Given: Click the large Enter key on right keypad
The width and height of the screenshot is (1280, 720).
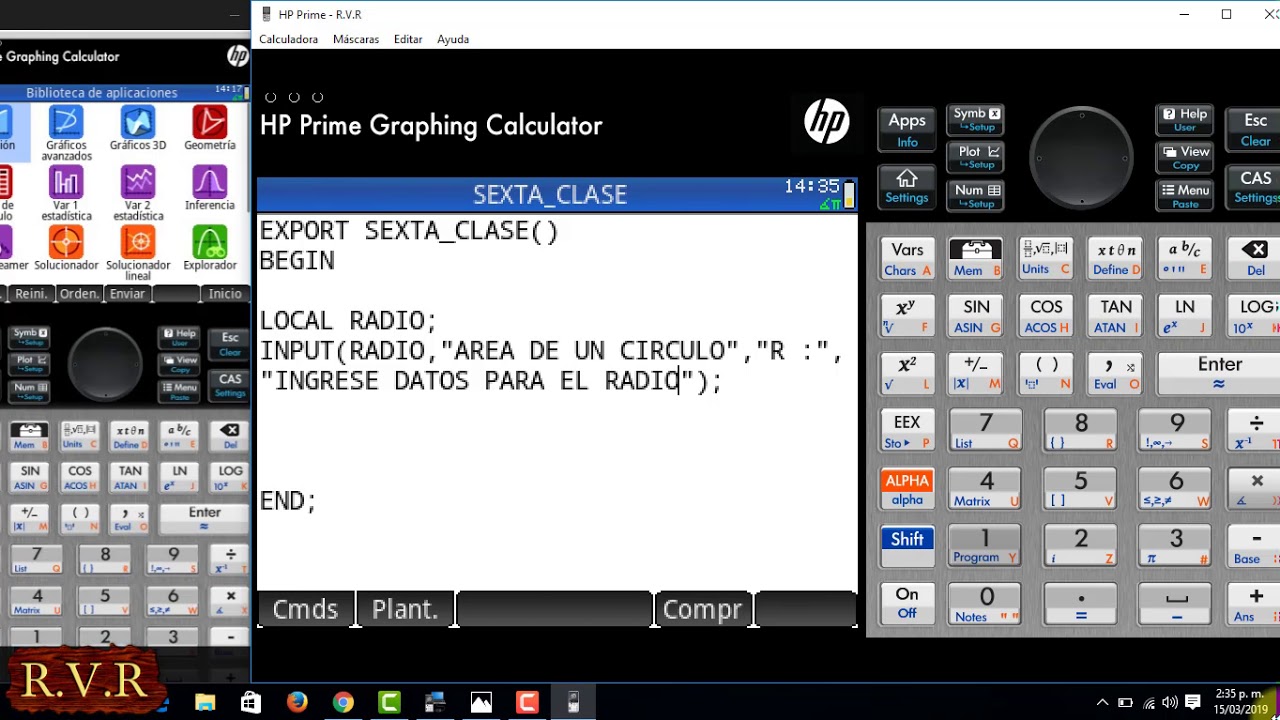Looking at the screenshot, I should (1220, 373).
